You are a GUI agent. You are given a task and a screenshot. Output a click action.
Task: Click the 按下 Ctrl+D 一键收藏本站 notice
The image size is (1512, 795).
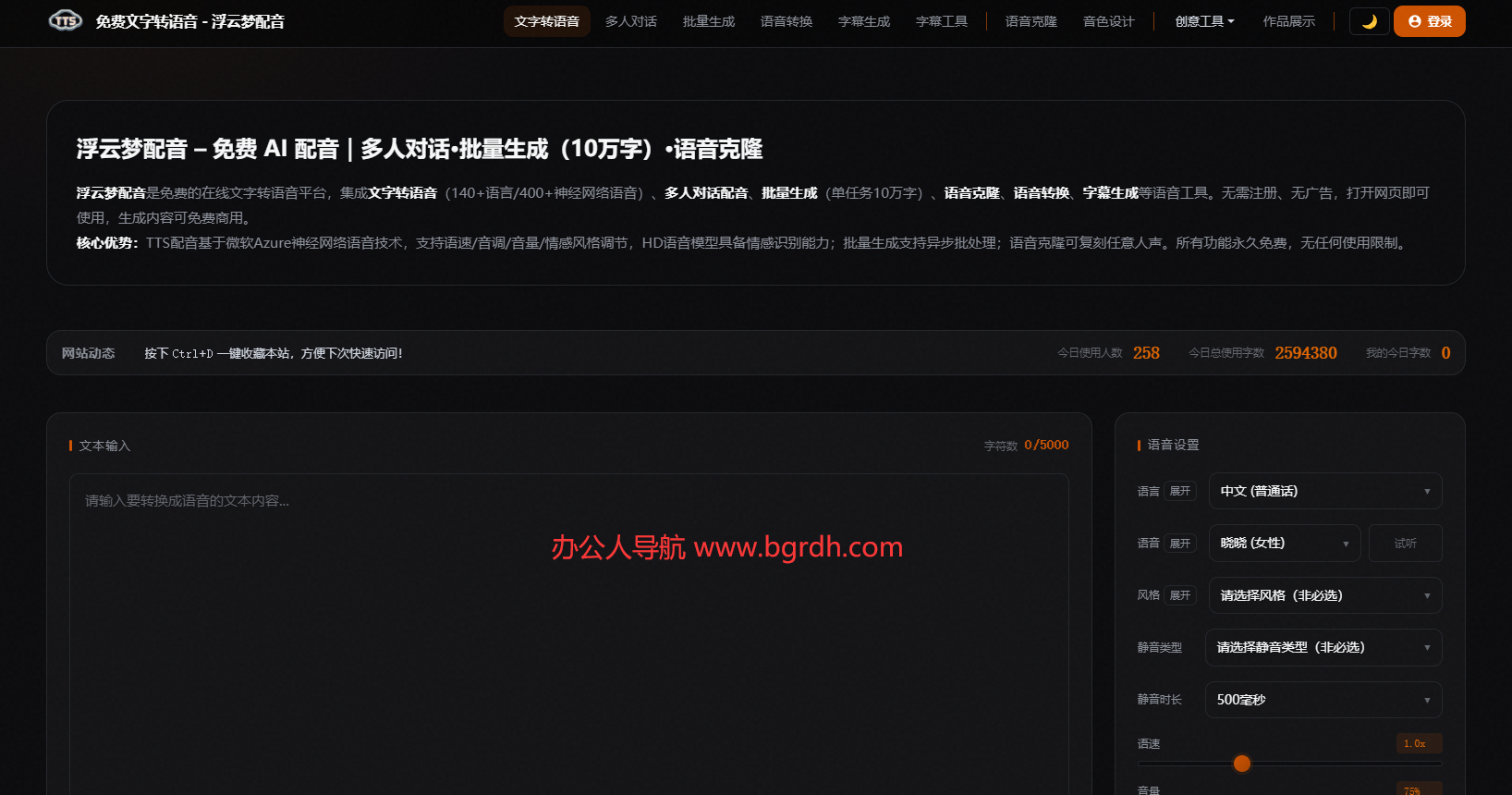(x=274, y=353)
